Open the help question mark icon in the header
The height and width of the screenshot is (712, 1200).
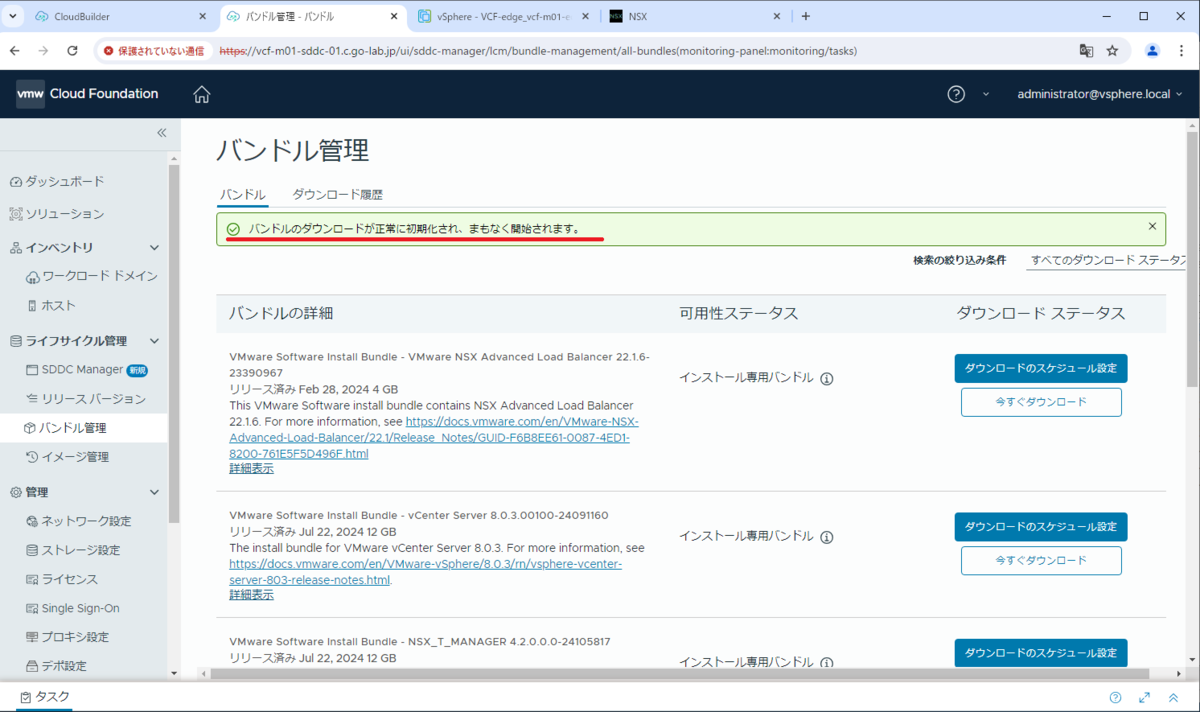956,94
